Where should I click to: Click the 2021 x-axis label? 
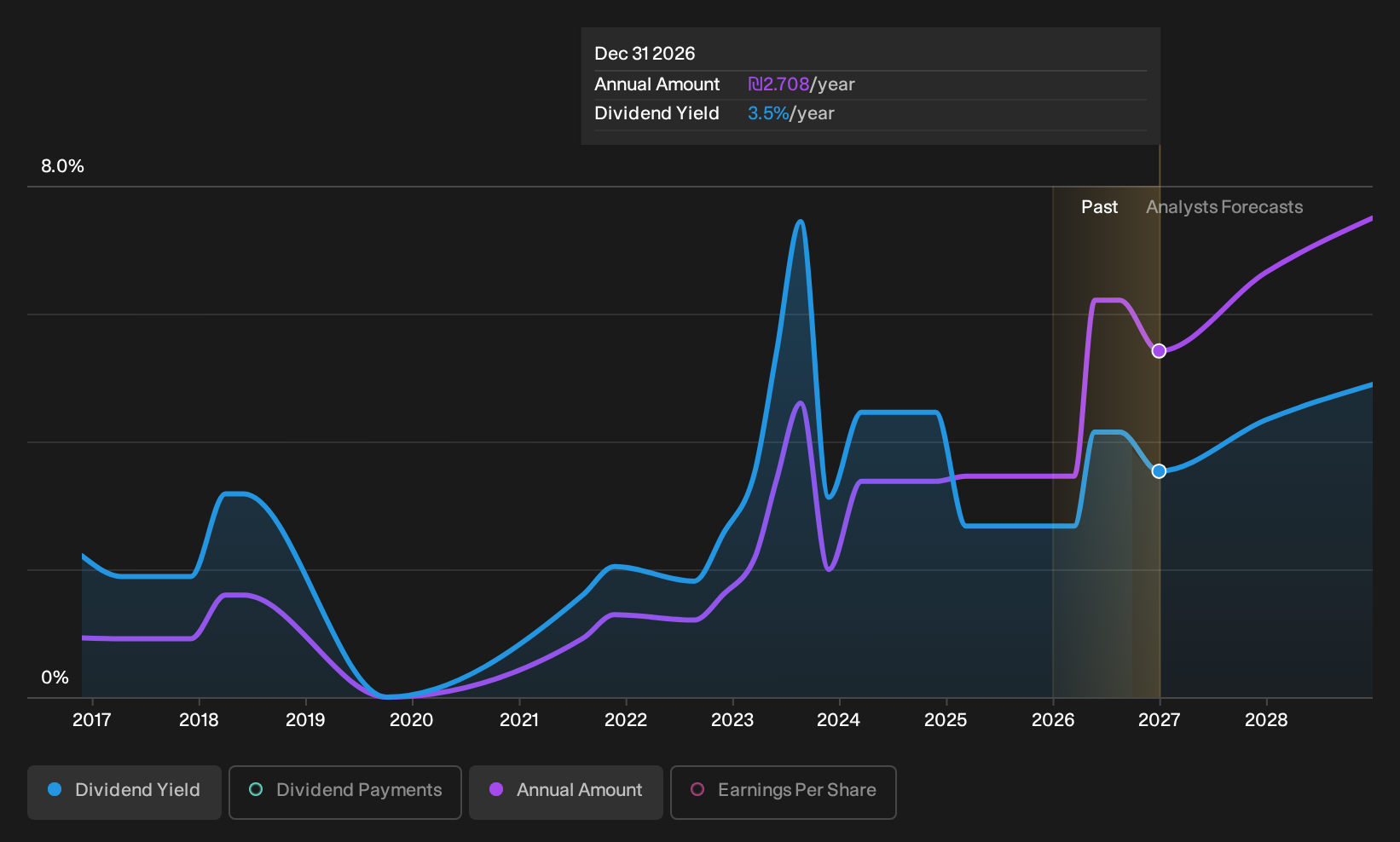519,720
